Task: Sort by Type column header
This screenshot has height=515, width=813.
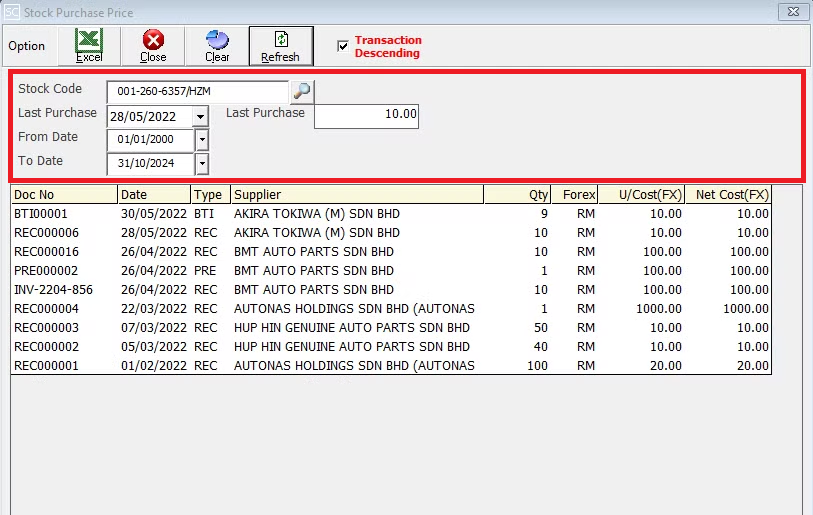Action: click(211, 194)
